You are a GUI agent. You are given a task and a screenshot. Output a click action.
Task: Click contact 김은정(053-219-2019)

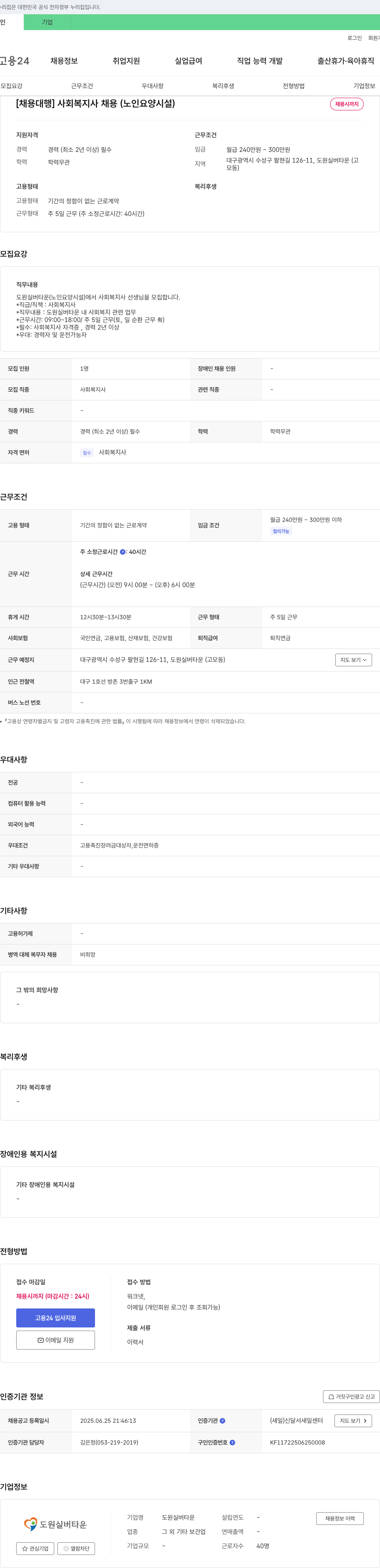click(109, 1443)
